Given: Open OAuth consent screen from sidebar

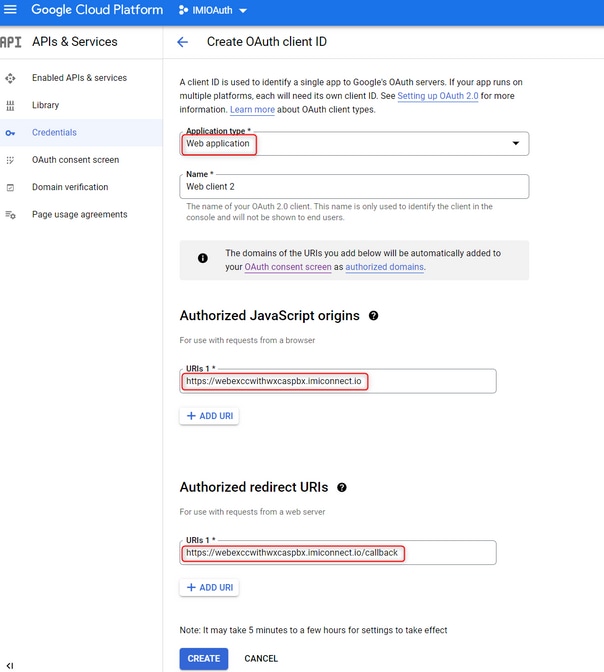Looking at the screenshot, I should [x=75, y=160].
